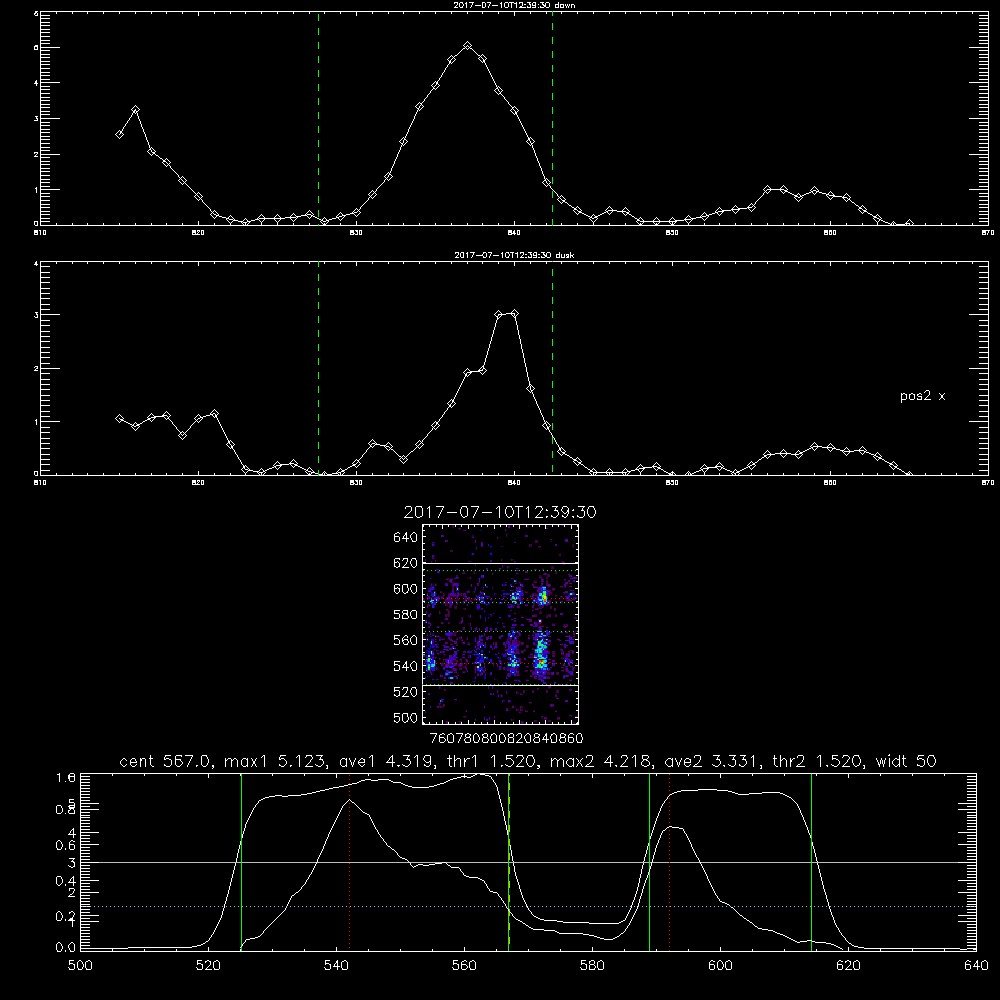Select the yellow-green dashed center line at 567
Viewport: 1000px width, 1000px height.
point(509,862)
